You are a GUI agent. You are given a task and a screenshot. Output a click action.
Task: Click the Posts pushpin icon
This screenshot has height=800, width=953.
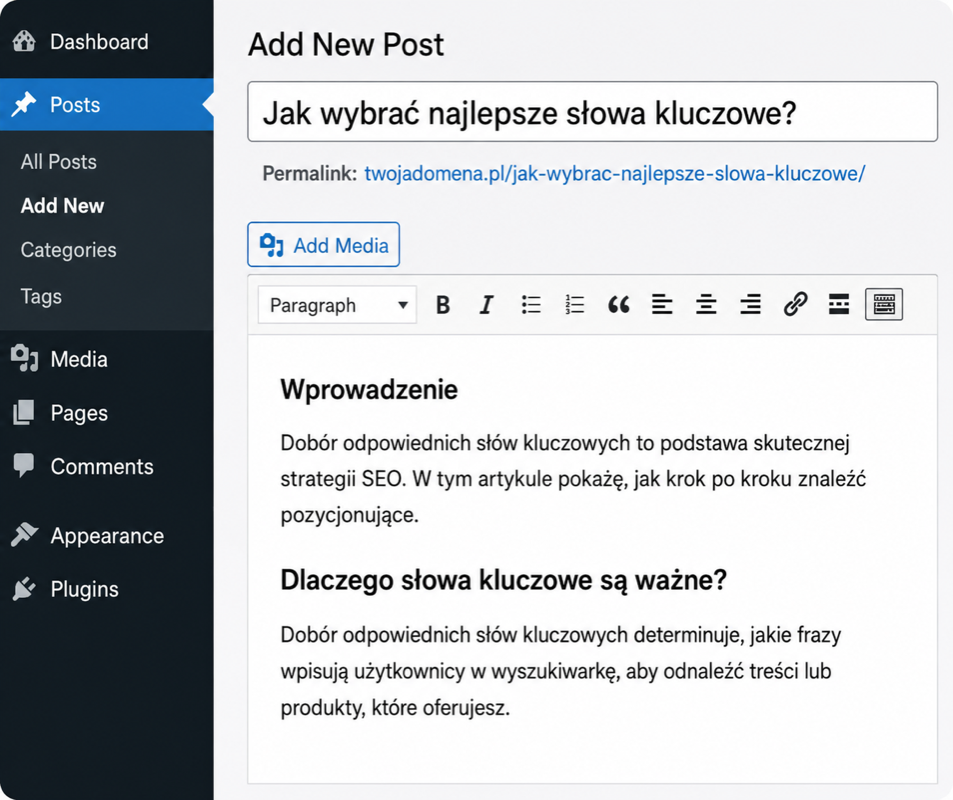pyautogui.click(x=24, y=105)
